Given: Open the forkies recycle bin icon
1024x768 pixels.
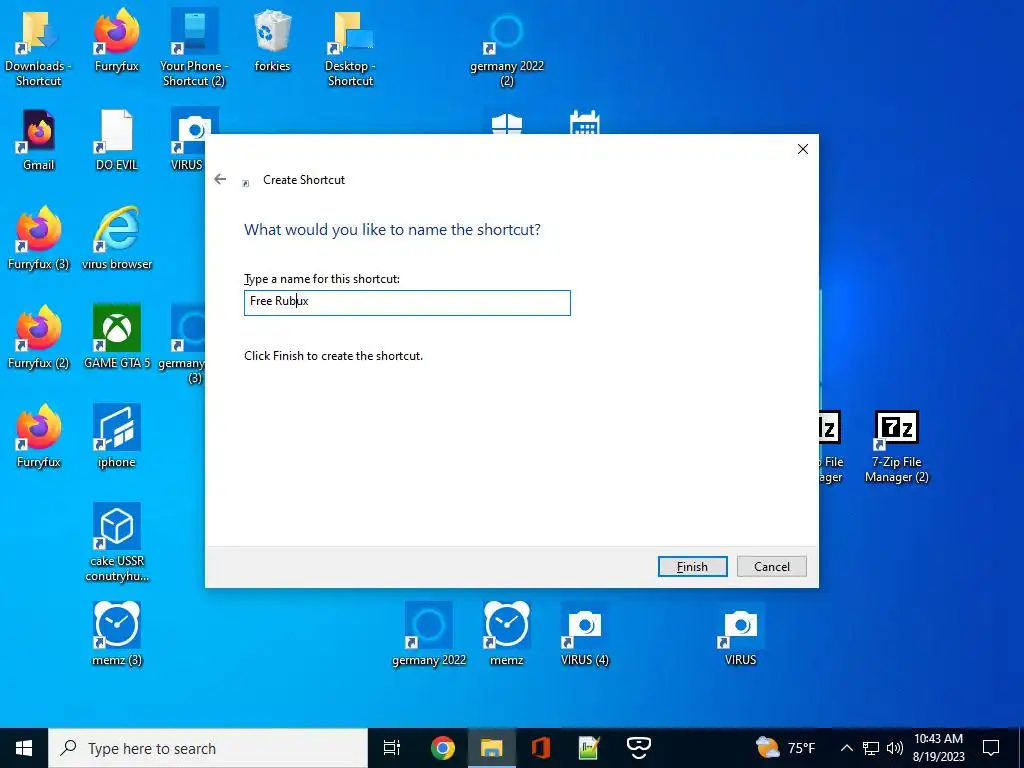Looking at the screenshot, I should (x=272, y=40).
